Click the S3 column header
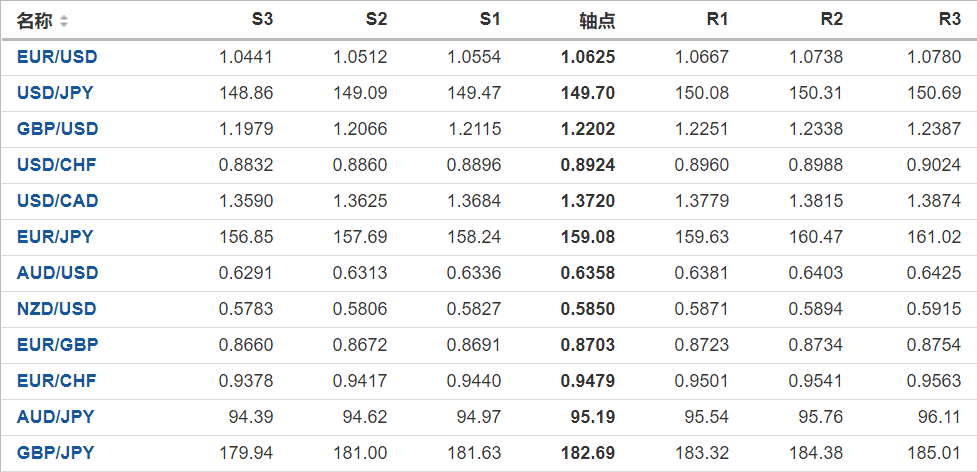Screen dimensions: 977x472 [261, 20]
